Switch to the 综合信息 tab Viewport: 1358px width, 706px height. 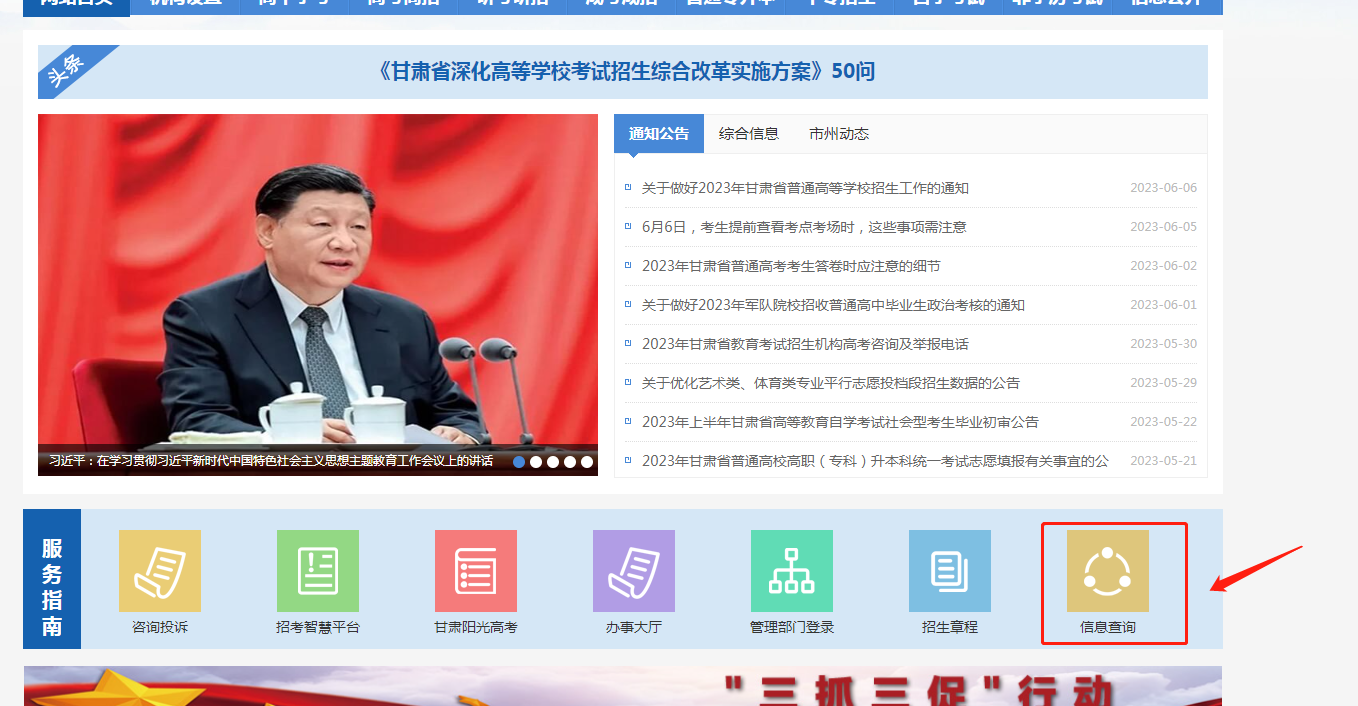click(749, 134)
